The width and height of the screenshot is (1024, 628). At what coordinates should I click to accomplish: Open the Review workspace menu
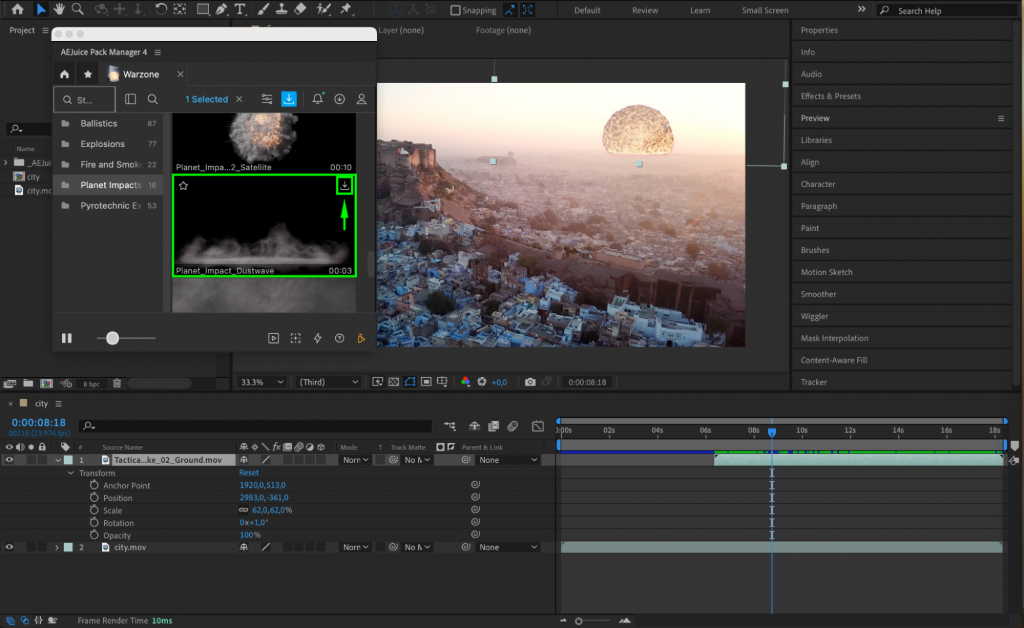(645, 10)
